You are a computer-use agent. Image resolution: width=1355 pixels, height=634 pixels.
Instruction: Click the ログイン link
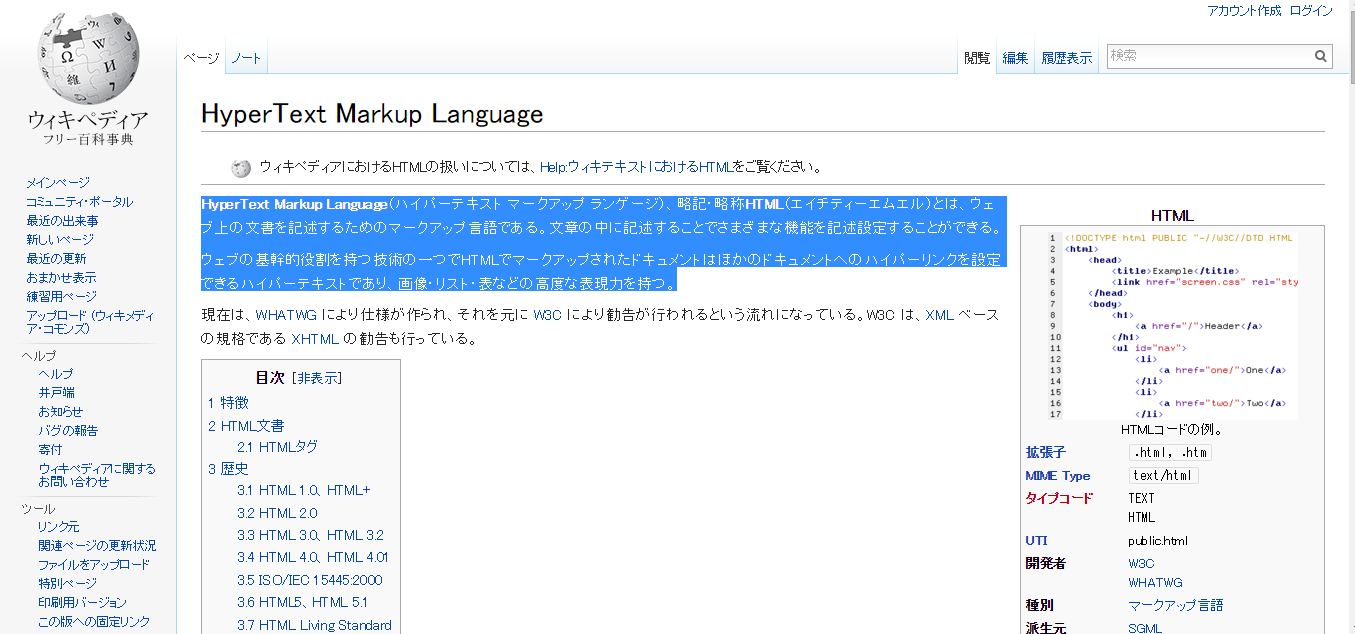[x=1311, y=11]
